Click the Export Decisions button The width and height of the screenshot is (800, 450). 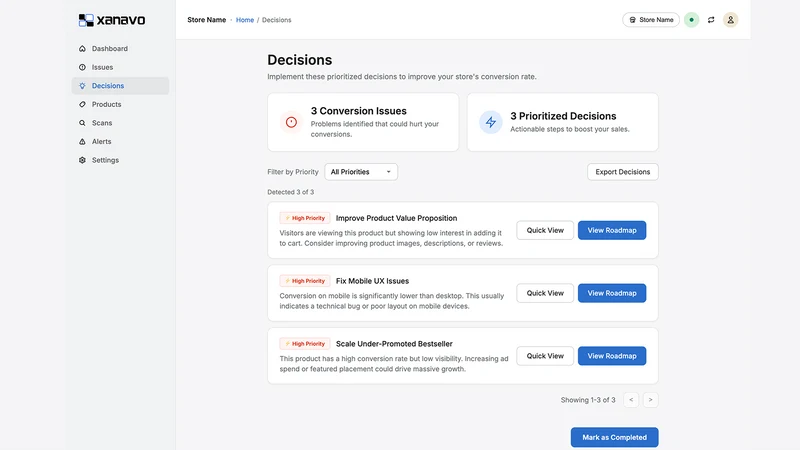coord(622,172)
